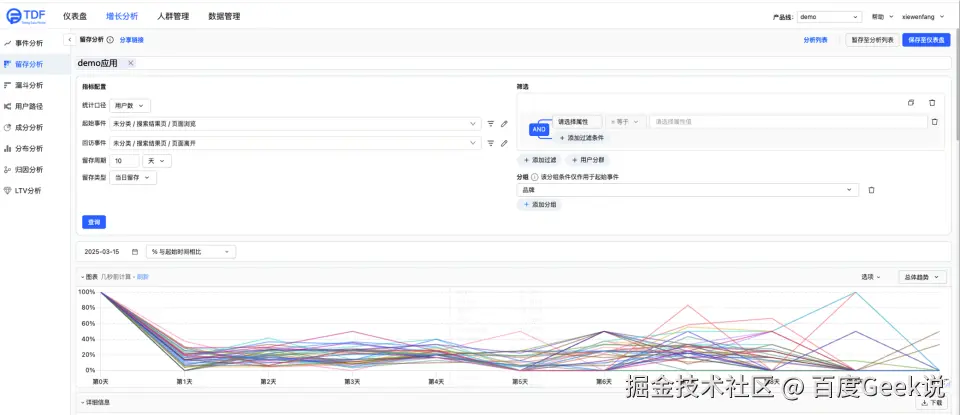960x415 pixels.
Task: Click the 添加分组 button
Action: click(x=539, y=204)
